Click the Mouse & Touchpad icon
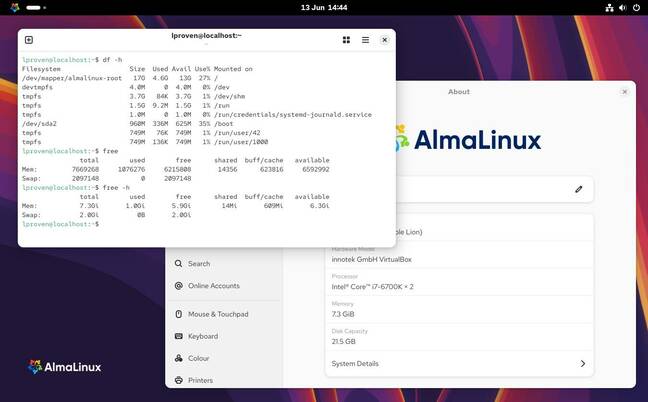 pyautogui.click(x=179, y=314)
